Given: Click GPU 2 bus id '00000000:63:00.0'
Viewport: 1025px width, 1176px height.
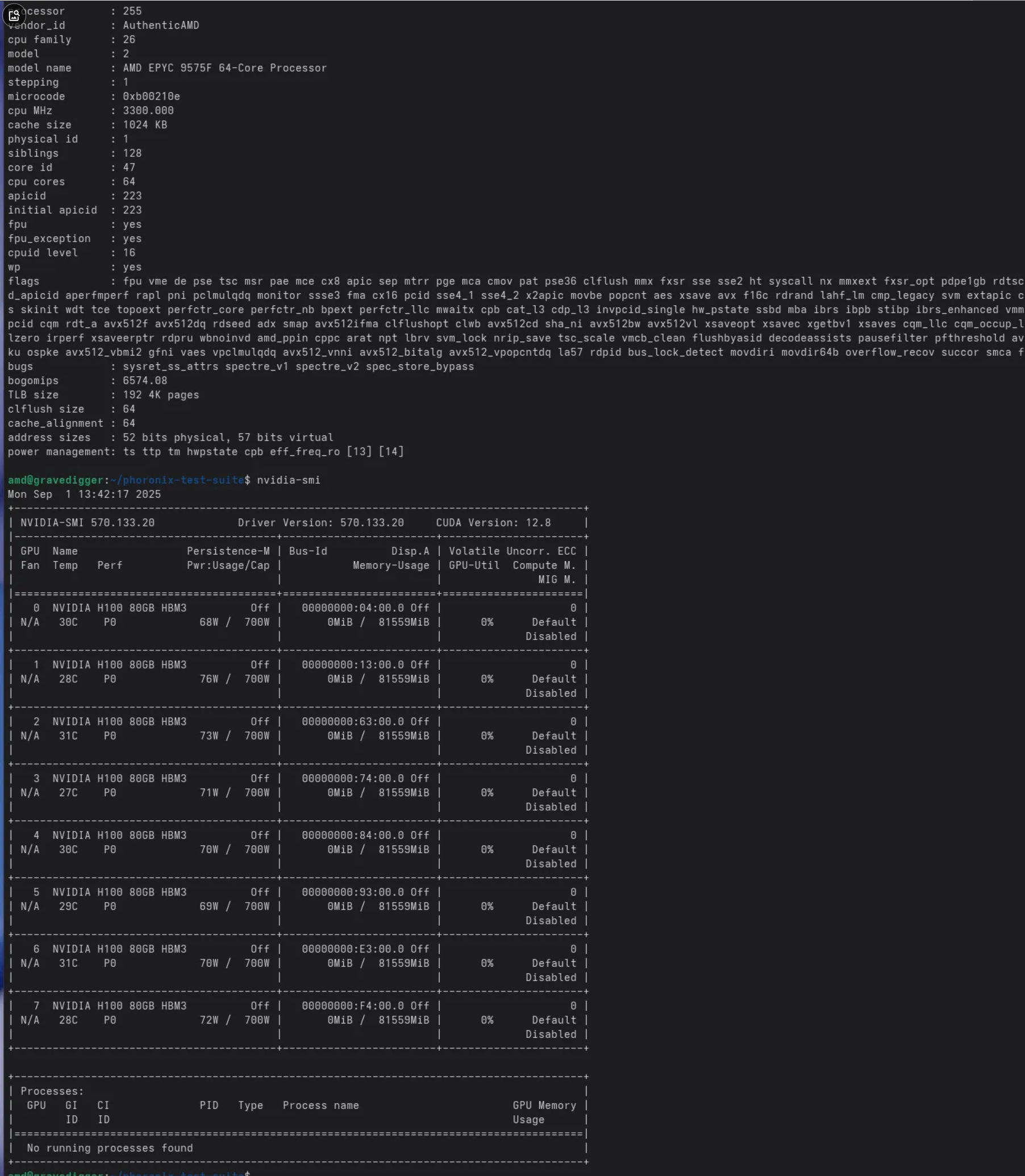Looking at the screenshot, I should click(x=352, y=722).
